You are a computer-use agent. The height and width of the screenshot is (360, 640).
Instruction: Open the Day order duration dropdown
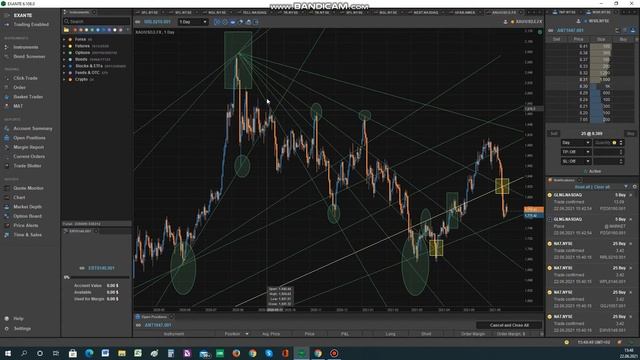coord(576,143)
